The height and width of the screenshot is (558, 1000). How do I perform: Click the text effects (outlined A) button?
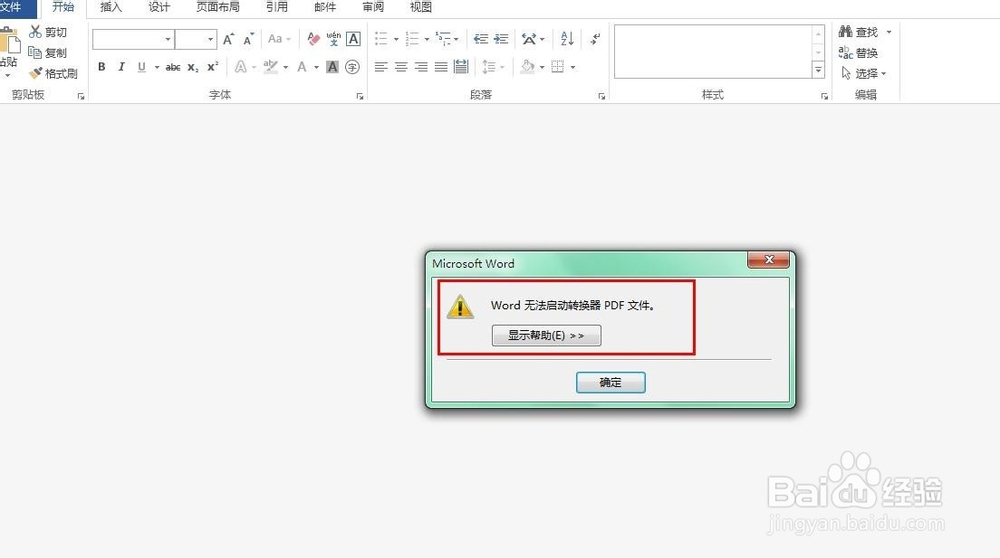coord(240,67)
